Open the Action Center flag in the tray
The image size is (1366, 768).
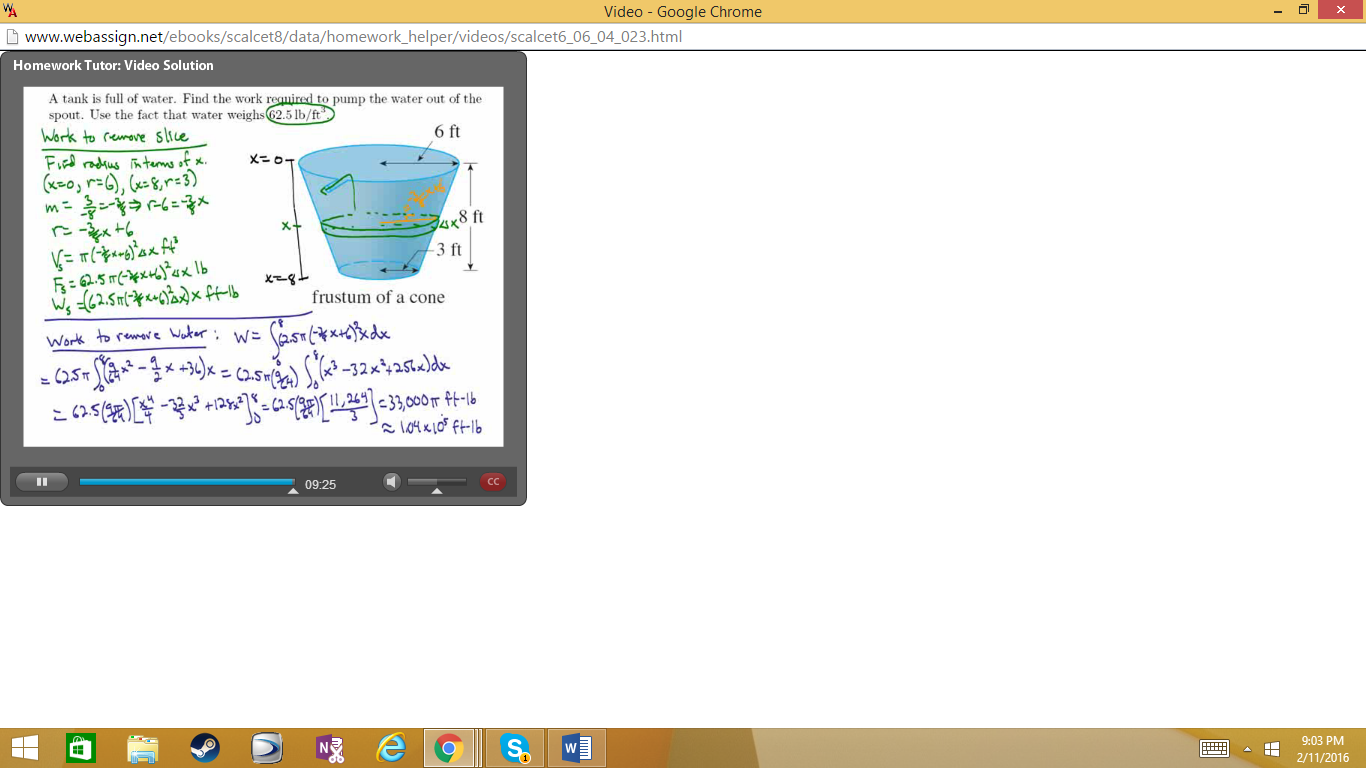point(1272,749)
